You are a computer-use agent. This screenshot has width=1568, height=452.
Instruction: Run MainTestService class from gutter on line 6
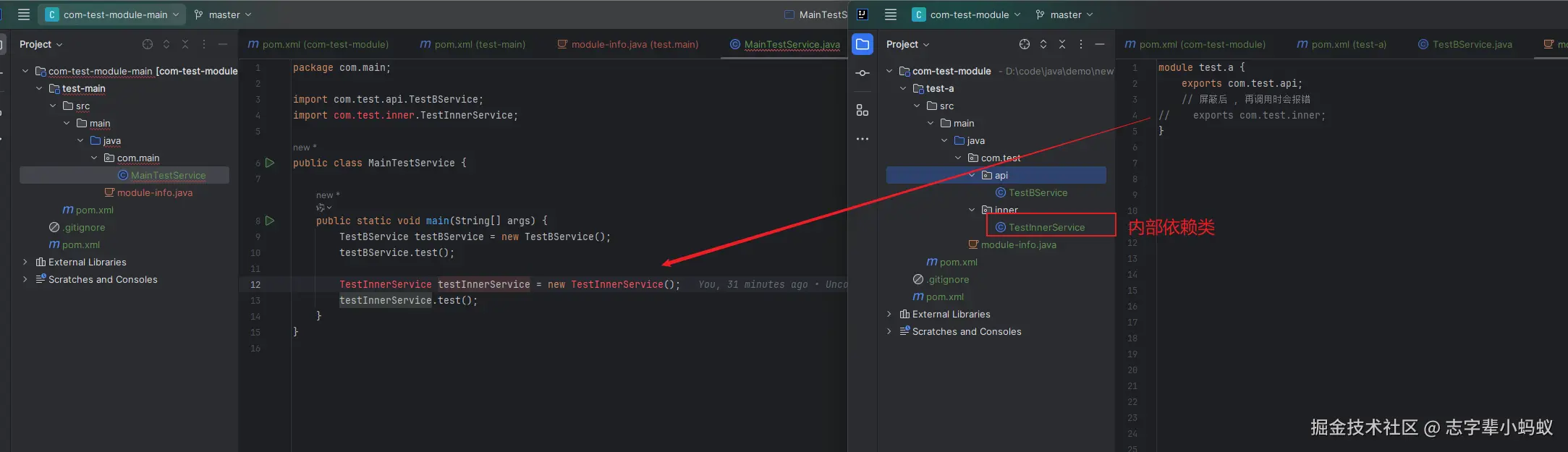point(270,163)
